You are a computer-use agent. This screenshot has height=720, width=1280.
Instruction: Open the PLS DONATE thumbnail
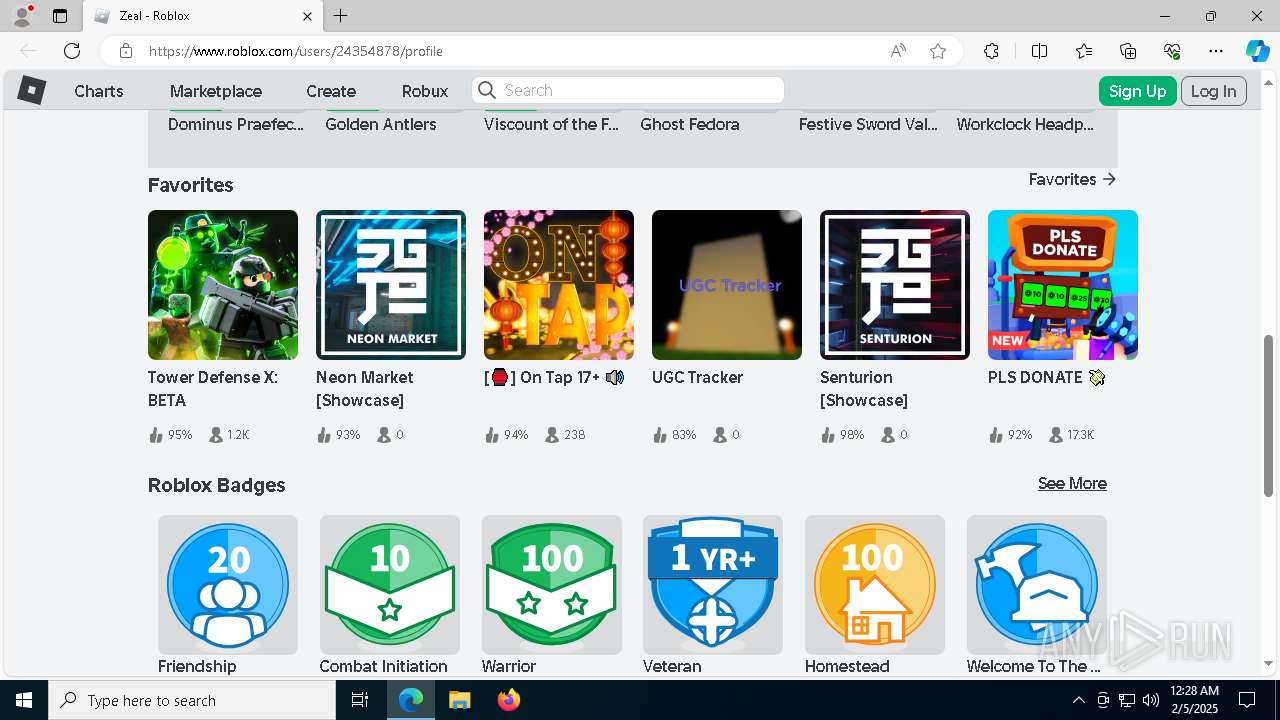(x=1063, y=285)
